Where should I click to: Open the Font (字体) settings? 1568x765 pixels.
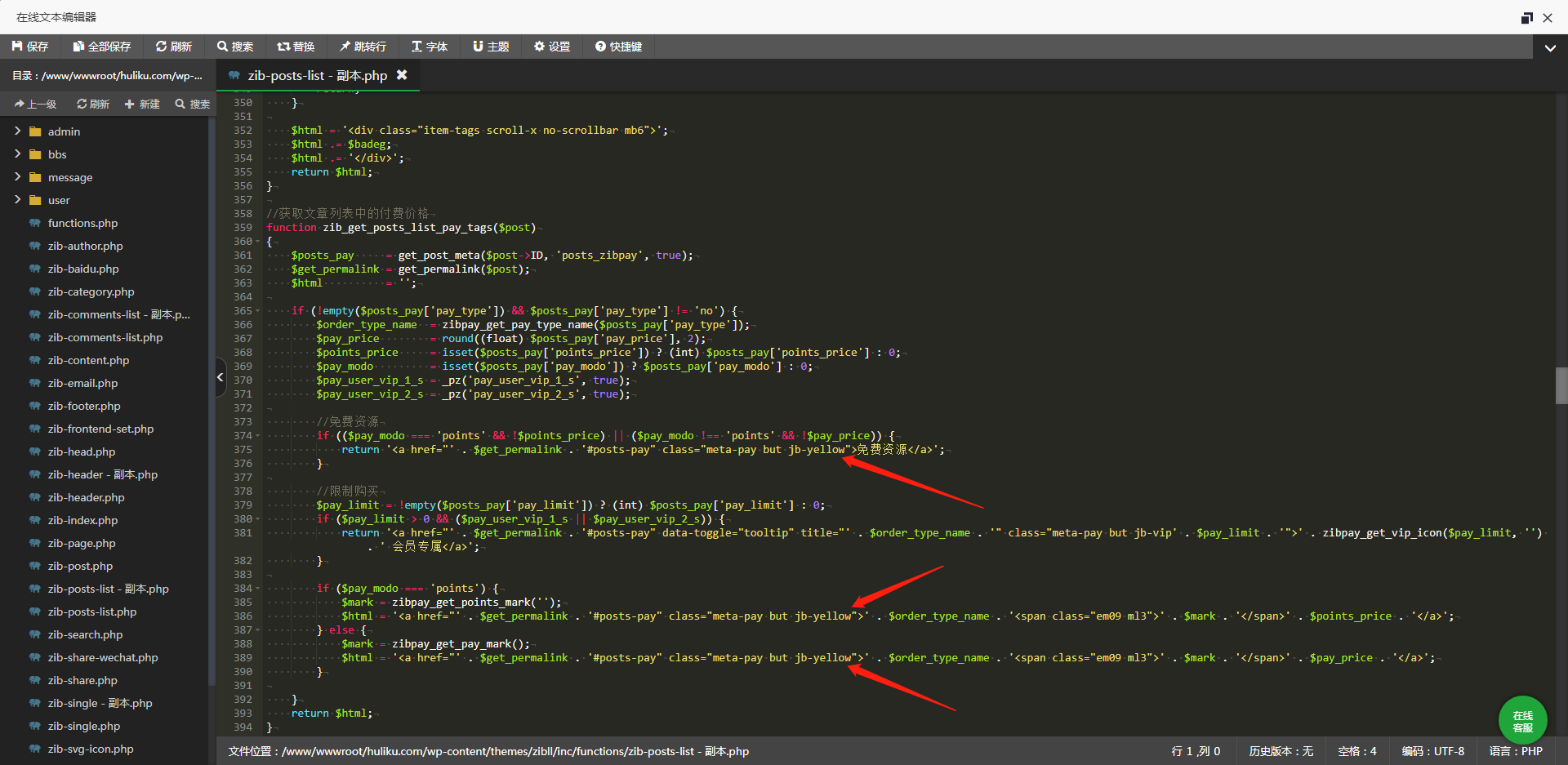click(430, 47)
